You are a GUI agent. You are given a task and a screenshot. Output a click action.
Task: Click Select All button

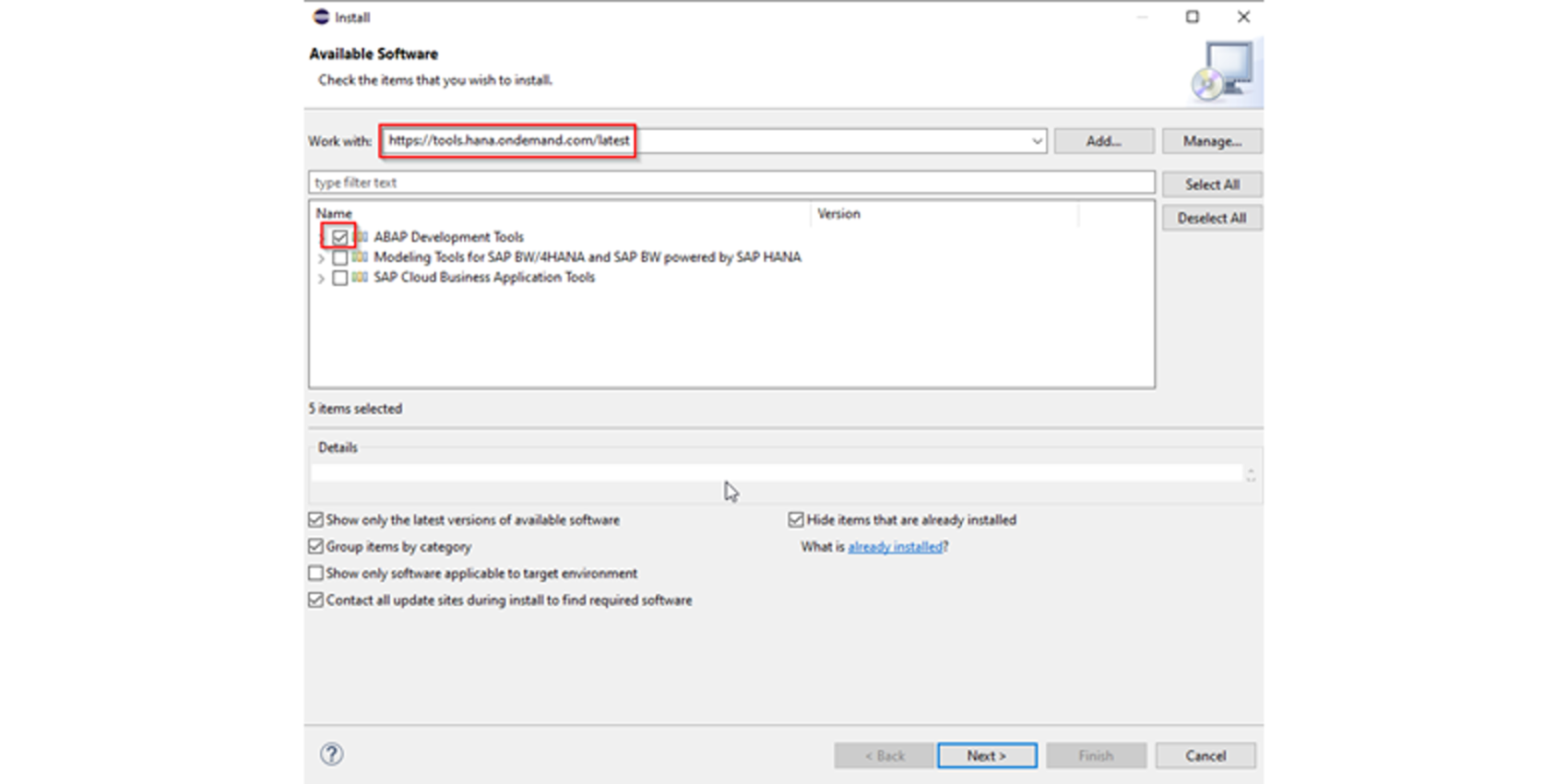(x=1212, y=184)
